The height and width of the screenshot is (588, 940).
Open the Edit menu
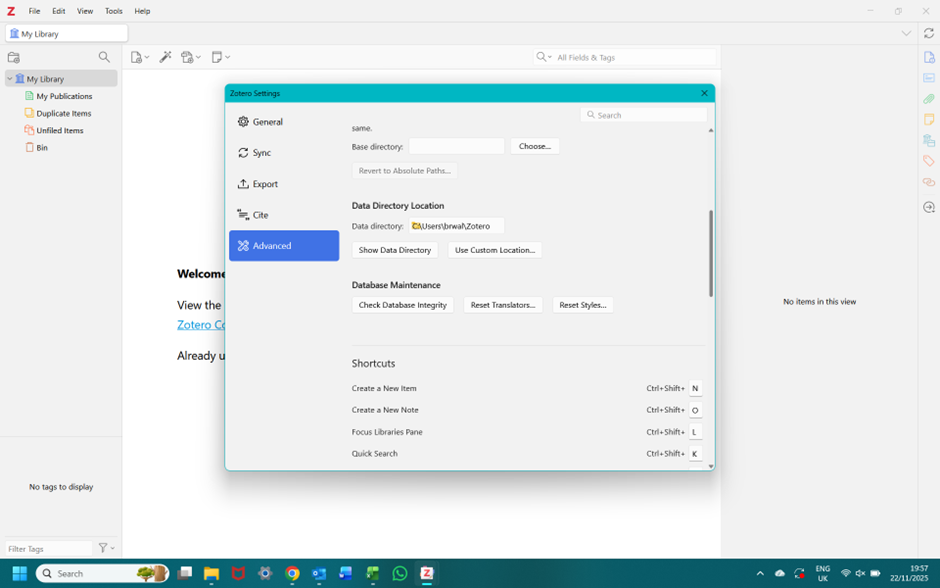pyautogui.click(x=58, y=11)
